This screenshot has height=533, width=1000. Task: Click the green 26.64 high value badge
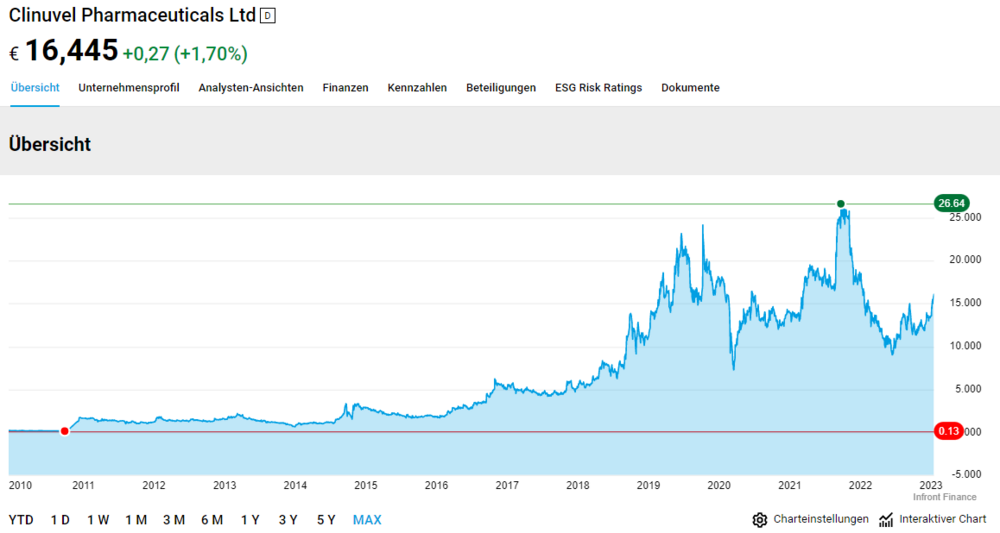pyautogui.click(x=951, y=203)
